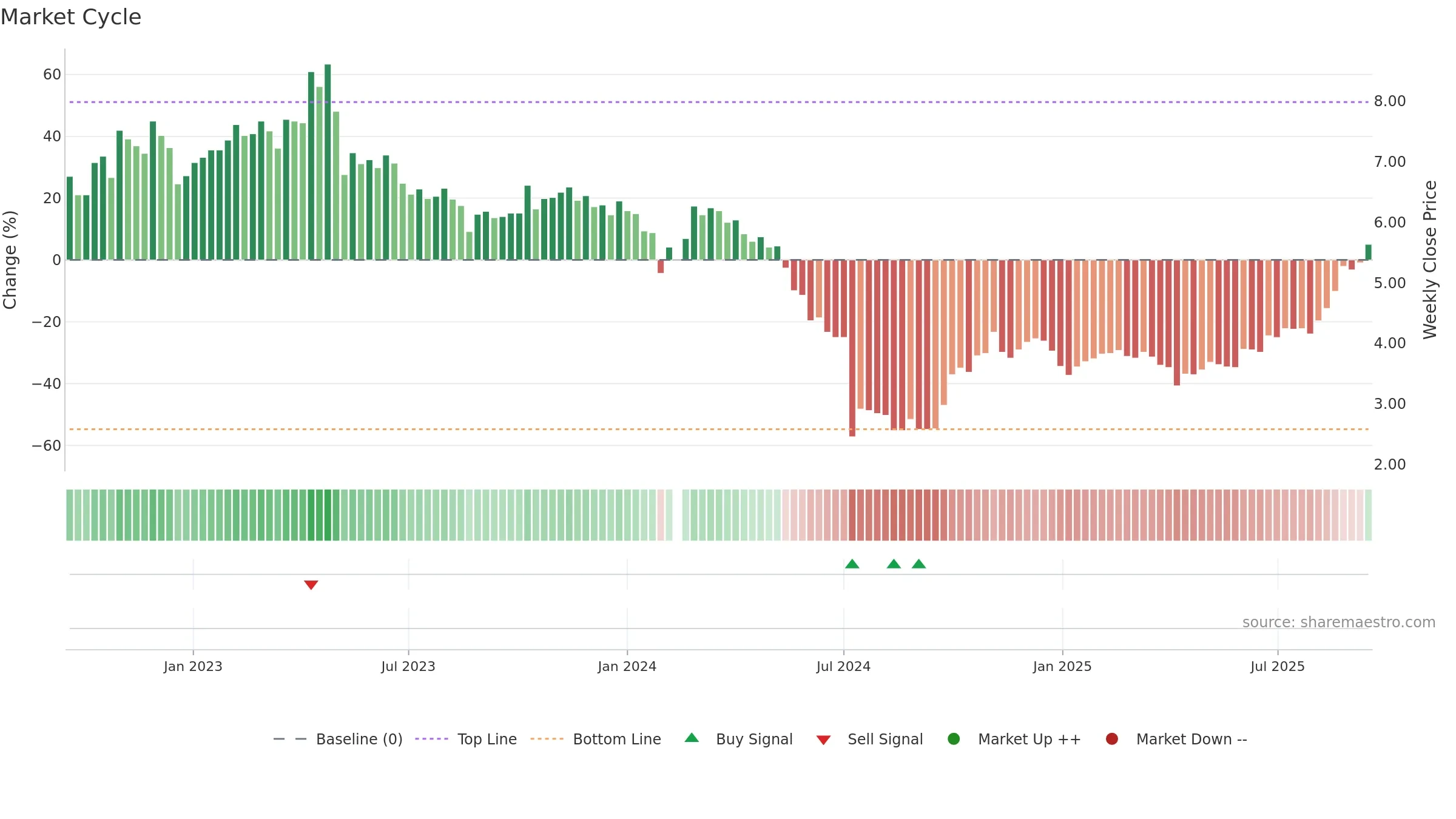The image size is (1456, 819).
Task: Click the gray dashed Baseline legend swatch
Action: pyautogui.click(x=290, y=739)
